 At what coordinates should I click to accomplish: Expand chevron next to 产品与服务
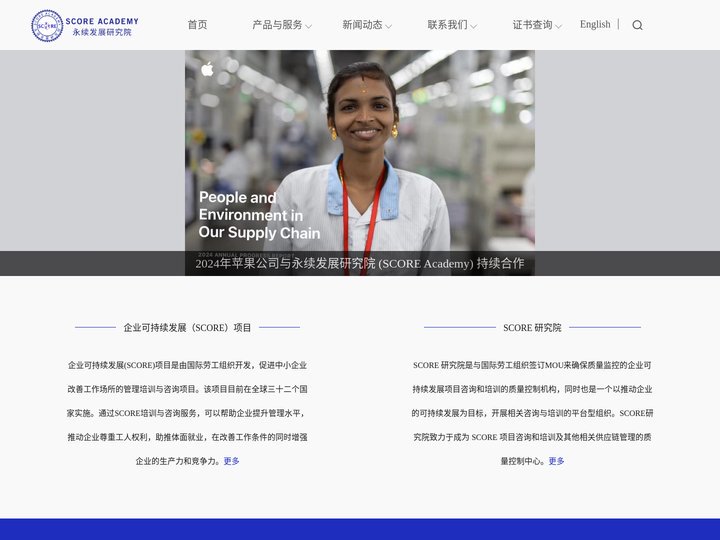pyautogui.click(x=309, y=27)
